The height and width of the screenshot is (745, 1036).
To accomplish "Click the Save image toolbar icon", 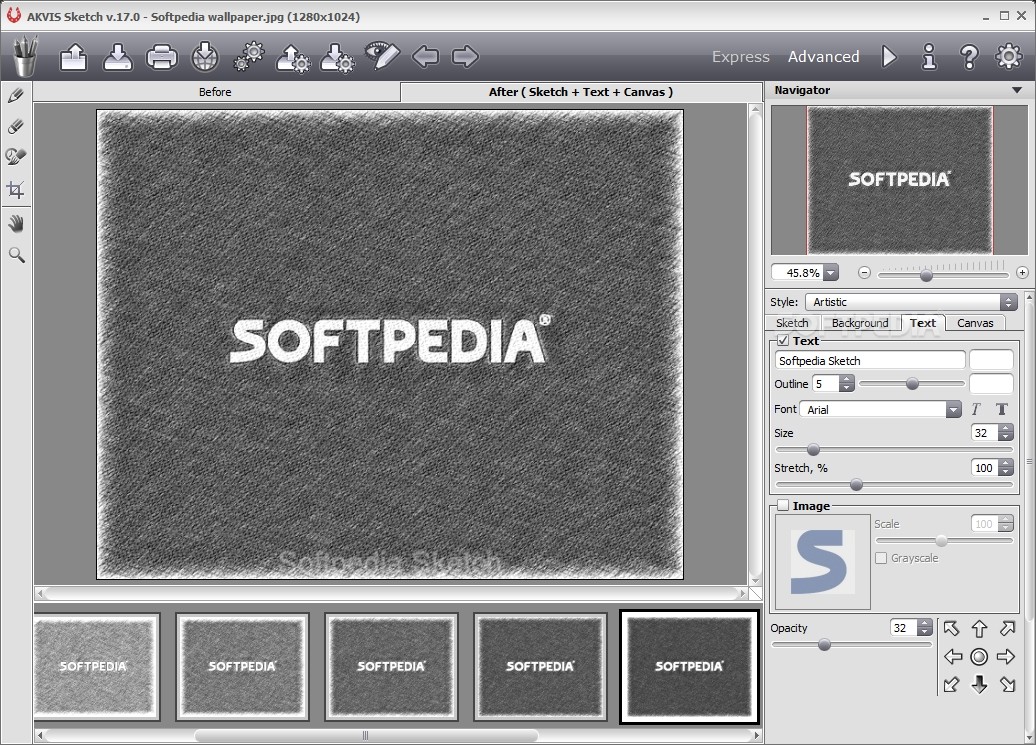I will [118, 57].
